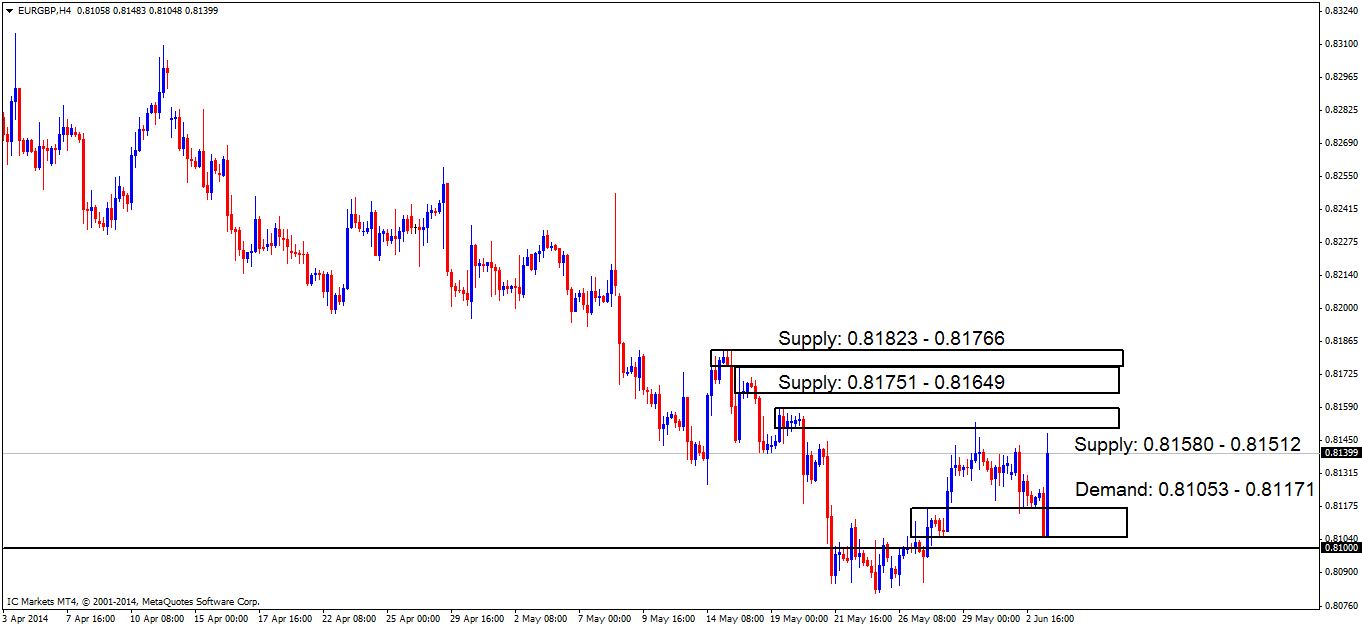Viewport: 1362px width, 627px height.
Task: Click the '21 May 16:00' time label
Action: click(861, 619)
